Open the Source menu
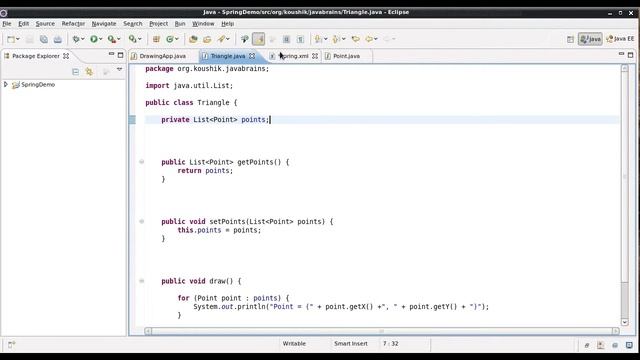The height and width of the screenshot is (360, 640). tap(45, 24)
